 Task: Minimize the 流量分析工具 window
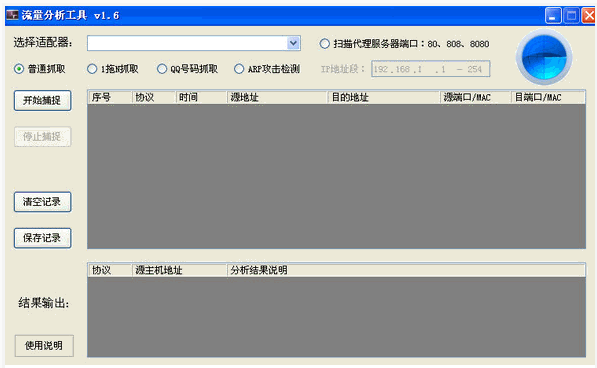tap(553, 16)
